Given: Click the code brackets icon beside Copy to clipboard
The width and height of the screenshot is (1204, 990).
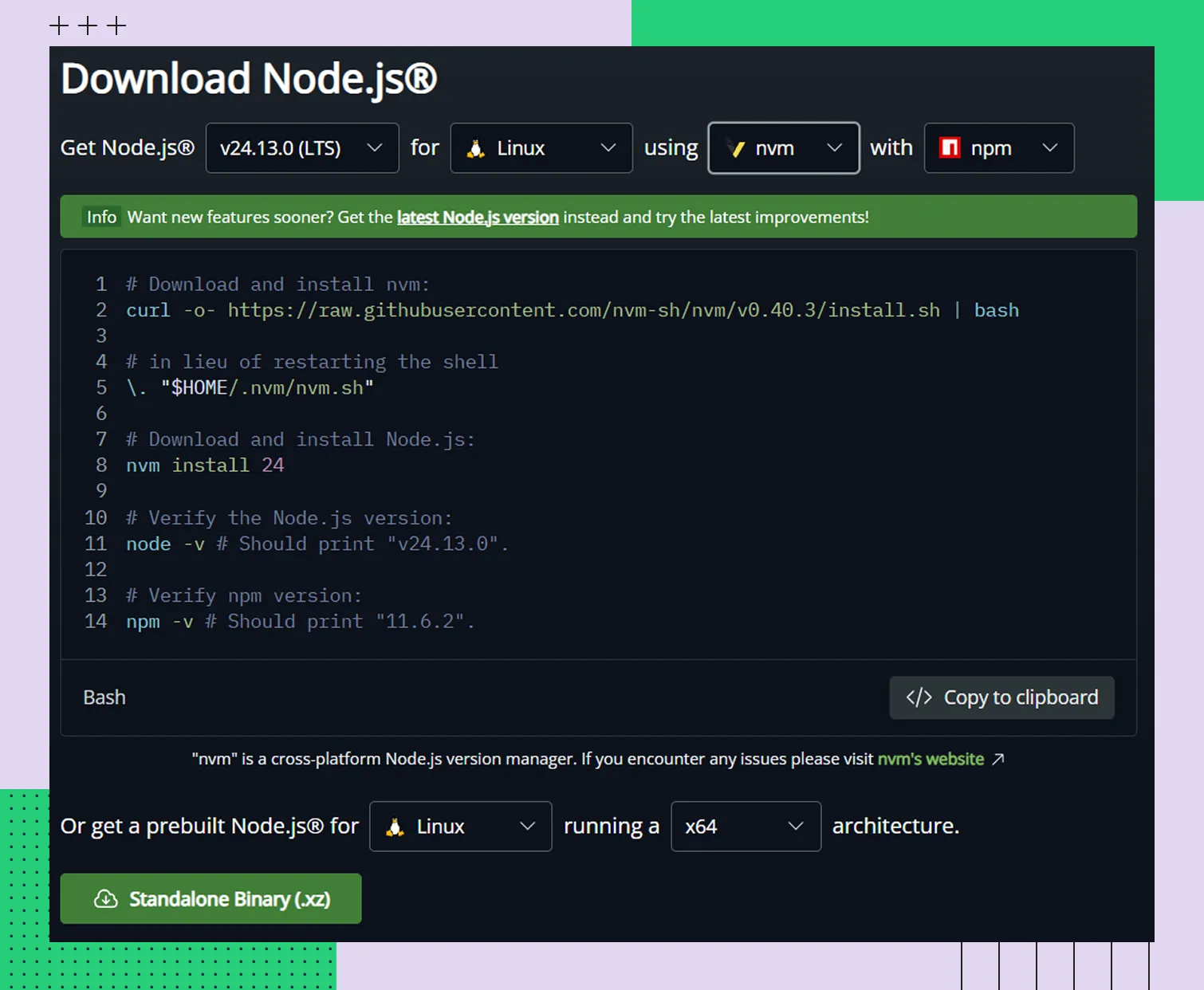Looking at the screenshot, I should click(919, 697).
